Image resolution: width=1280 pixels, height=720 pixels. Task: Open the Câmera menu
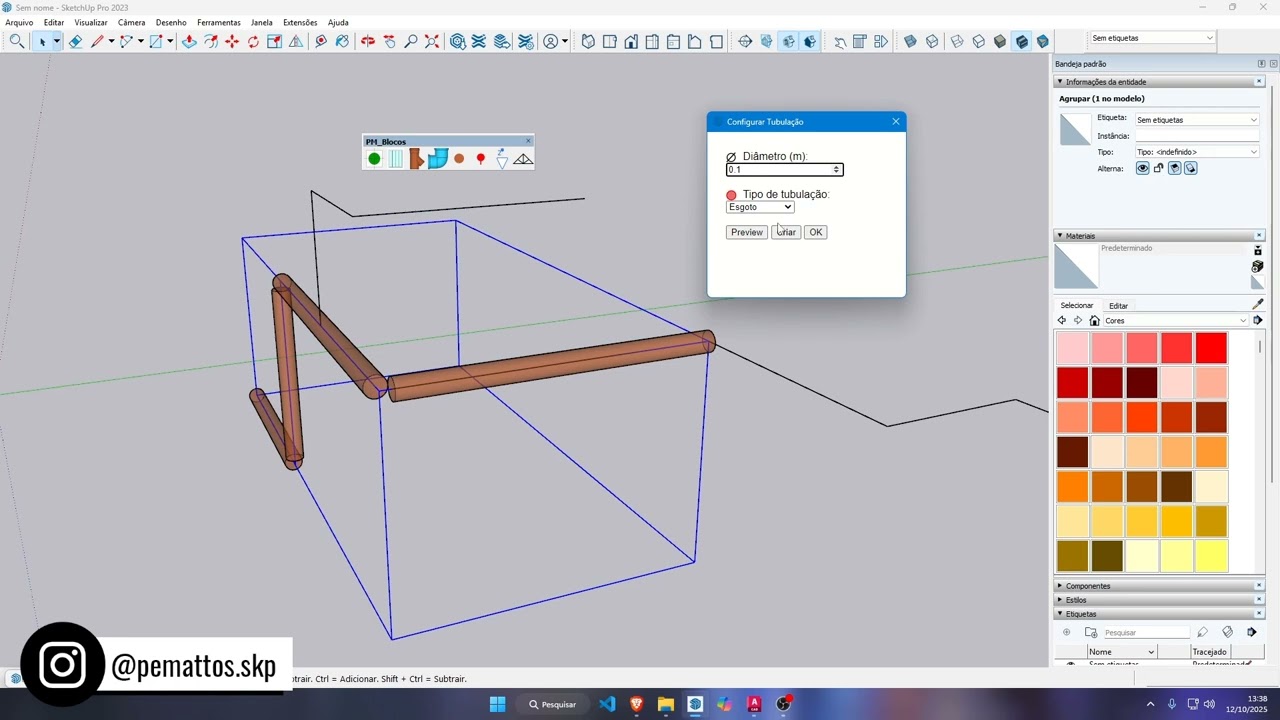coord(131,22)
